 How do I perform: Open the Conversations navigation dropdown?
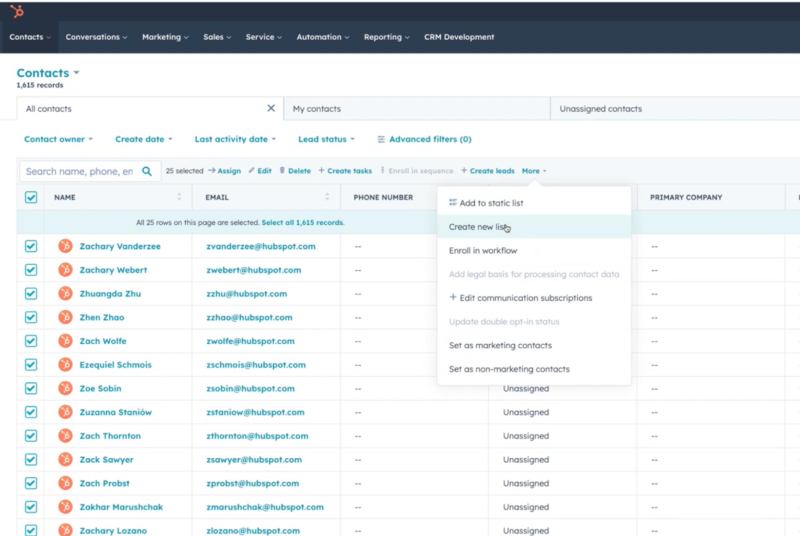point(96,37)
